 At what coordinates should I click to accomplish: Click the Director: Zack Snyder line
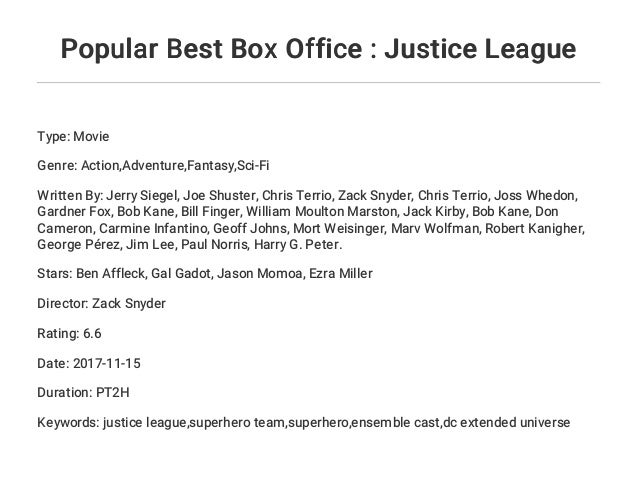[x=101, y=304]
